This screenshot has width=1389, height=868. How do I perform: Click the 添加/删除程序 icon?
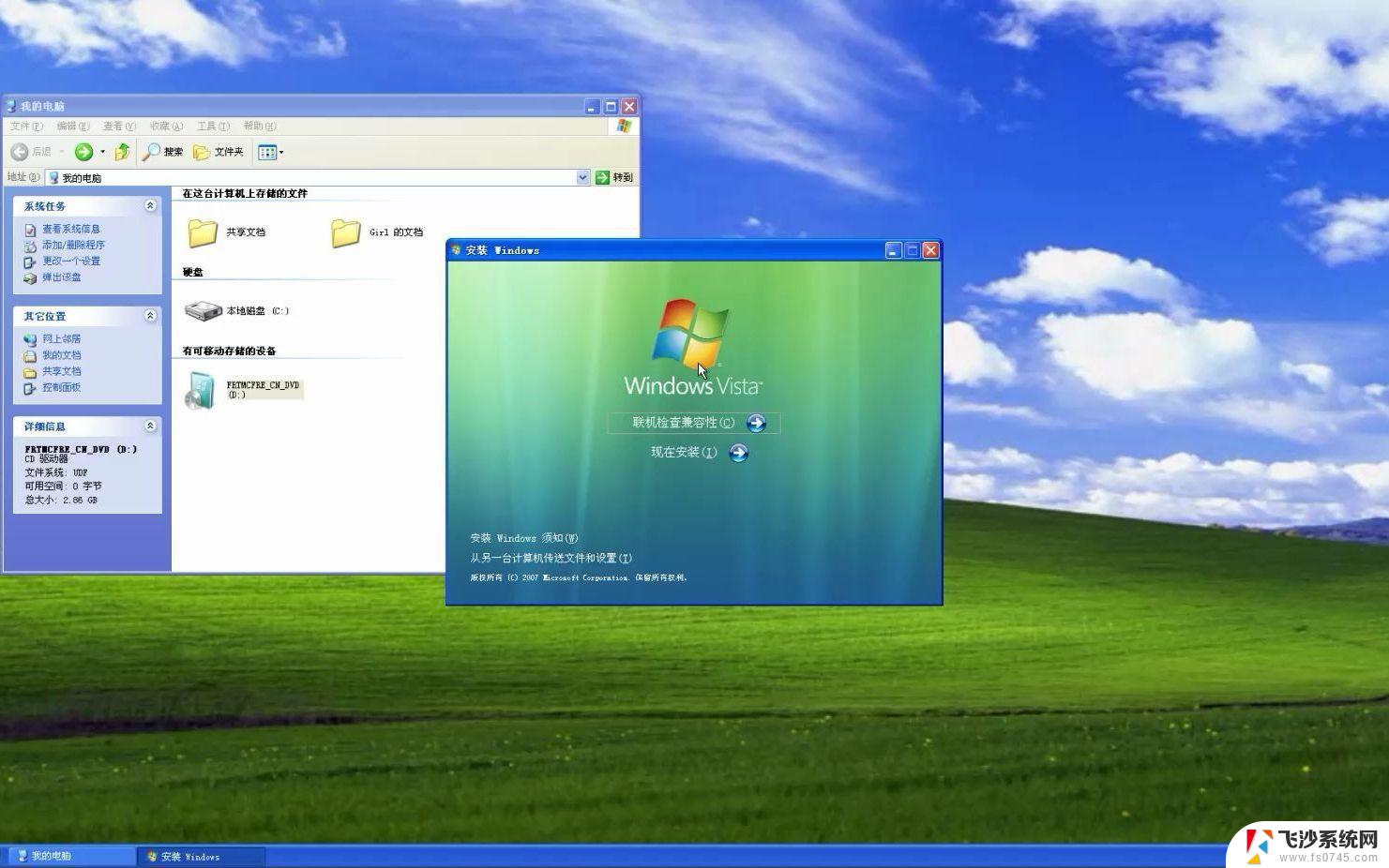pyautogui.click(x=30, y=246)
